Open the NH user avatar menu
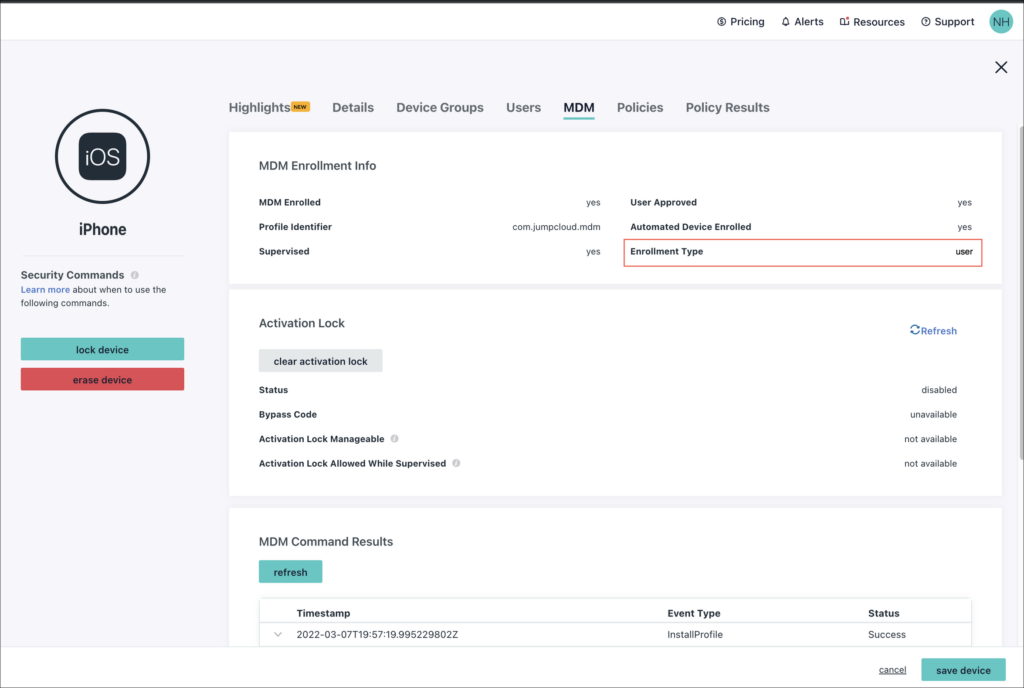Screen dimensions: 1024x688 click(1000, 21)
